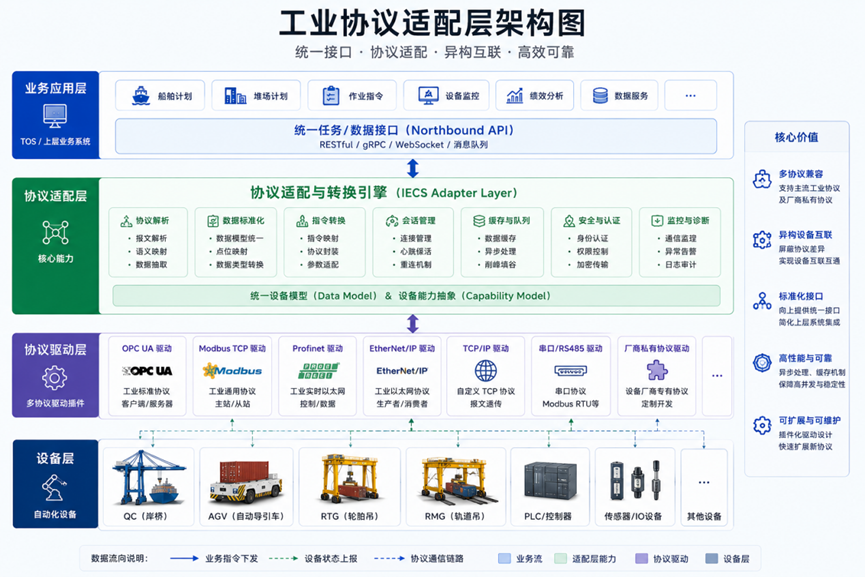Click the 传感器/IO设备 sensors image
The width and height of the screenshot is (865, 577).
tap(636, 480)
